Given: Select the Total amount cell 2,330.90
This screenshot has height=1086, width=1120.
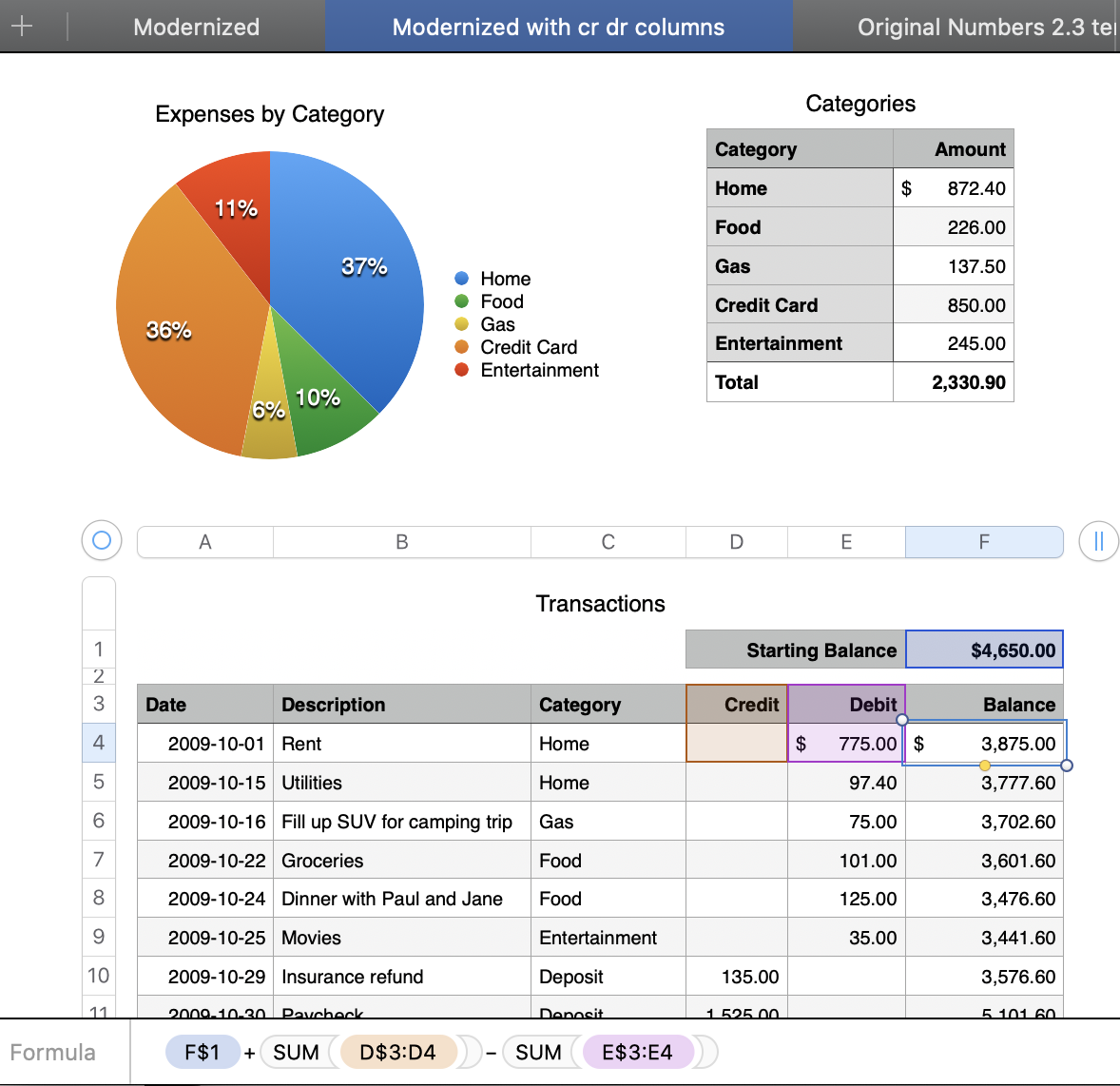Looking at the screenshot, I should click(x=954, y=382).
